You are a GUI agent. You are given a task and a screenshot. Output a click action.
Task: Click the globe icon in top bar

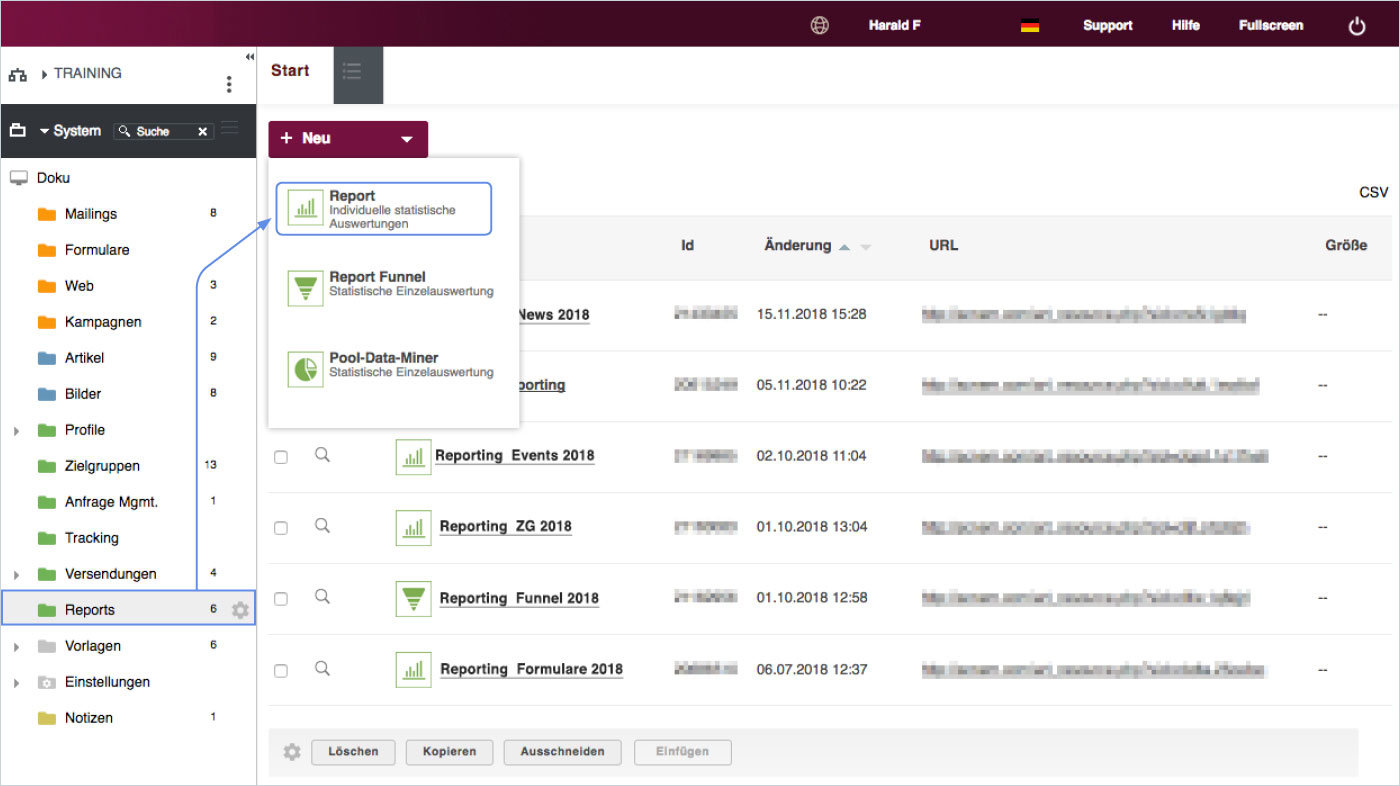819,26
